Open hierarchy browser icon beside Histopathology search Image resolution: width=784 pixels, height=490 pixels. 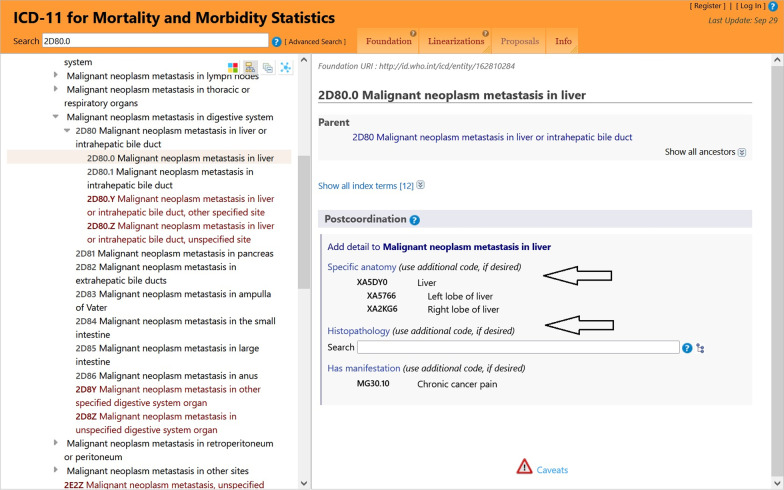700,348
